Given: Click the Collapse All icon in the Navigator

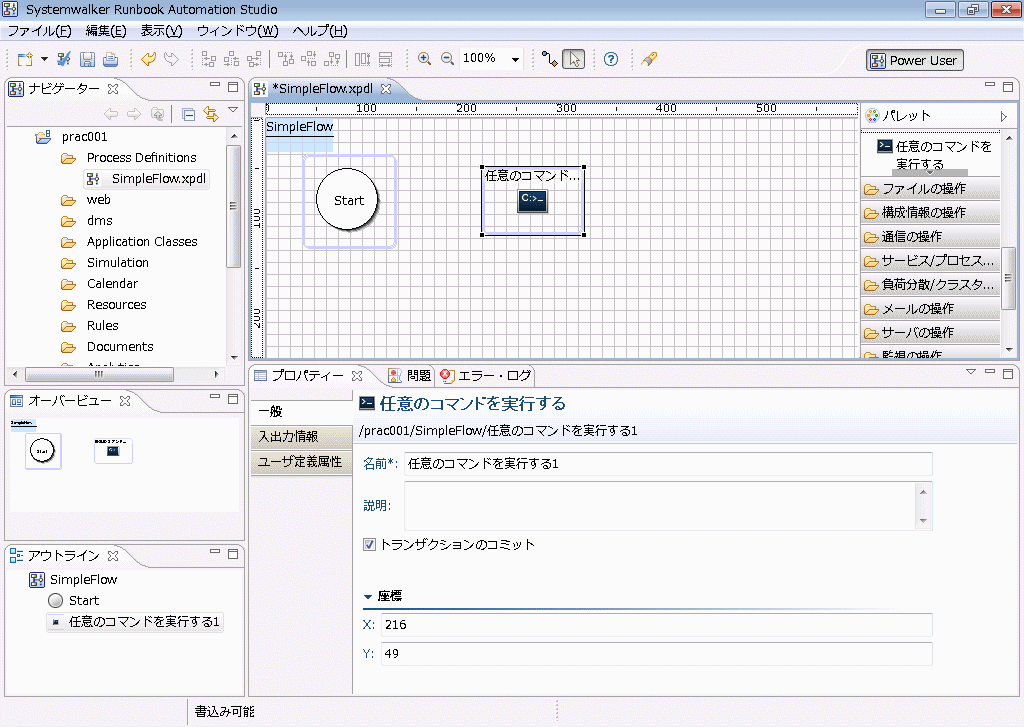Looking at the screenshot, I should [x=189, y=115].
